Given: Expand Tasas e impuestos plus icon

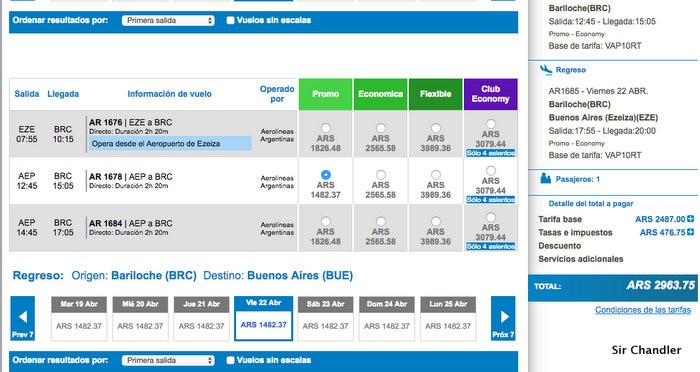Looking at the screenshot, I should point(691,232).
